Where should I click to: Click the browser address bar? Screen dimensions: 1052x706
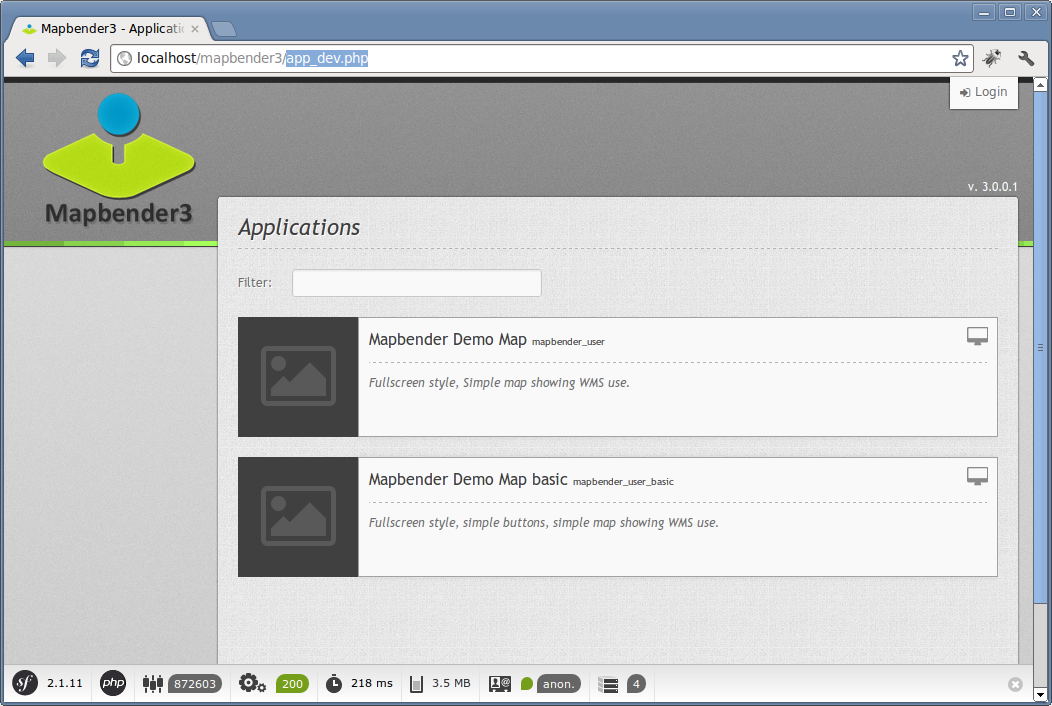tap(541, 58)
